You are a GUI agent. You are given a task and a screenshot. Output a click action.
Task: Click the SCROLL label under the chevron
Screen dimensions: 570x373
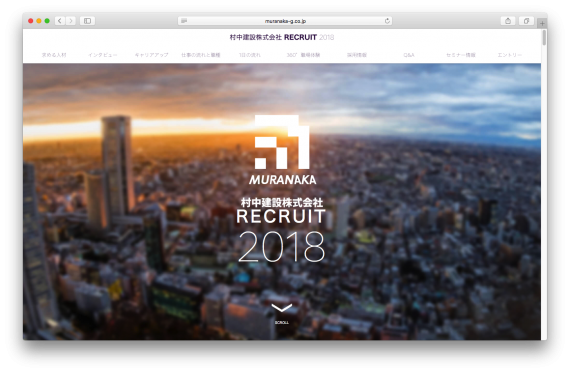[x=282, y=322]
